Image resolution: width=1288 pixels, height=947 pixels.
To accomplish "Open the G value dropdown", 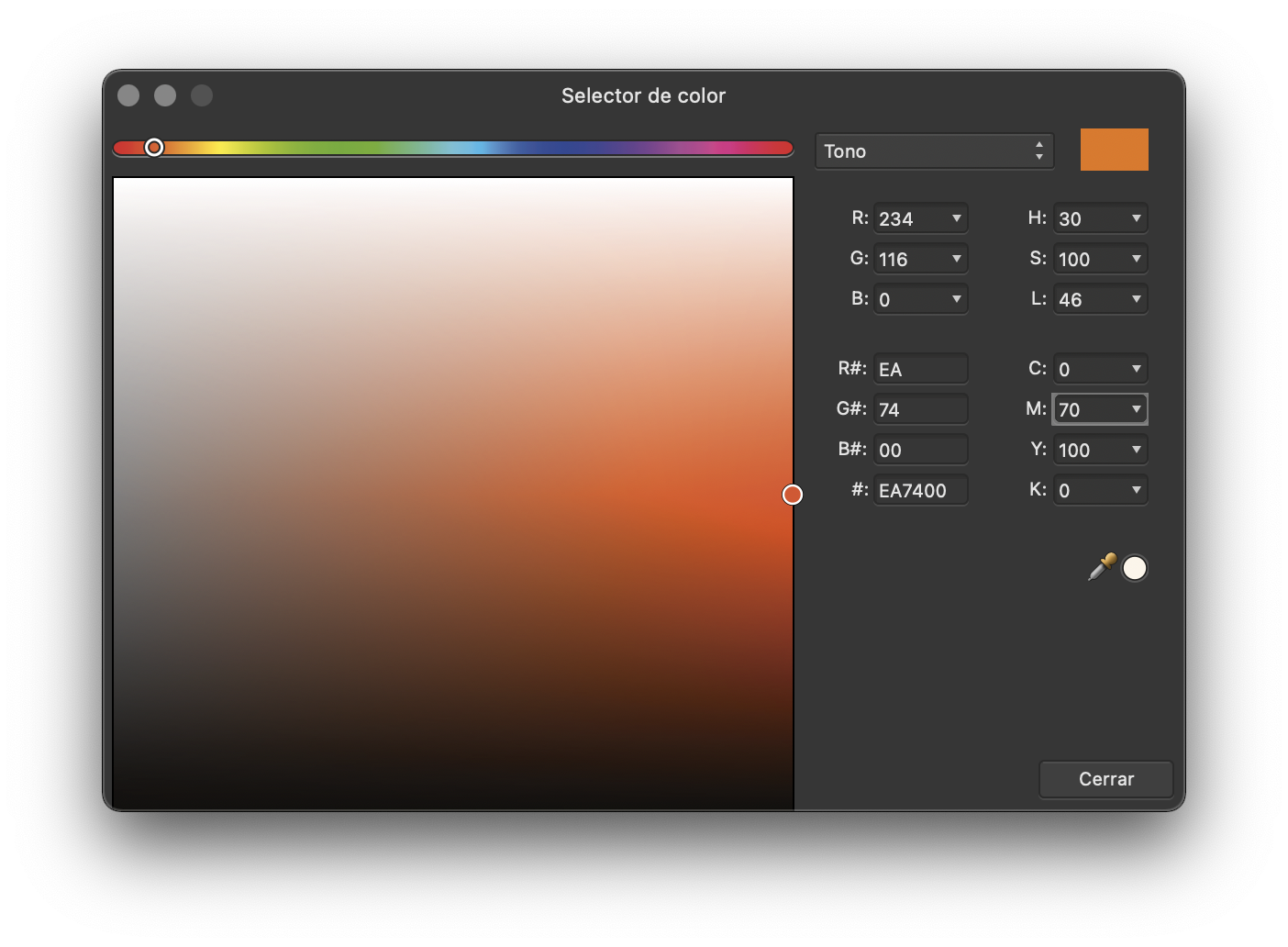I will click(x=956, y=259).
